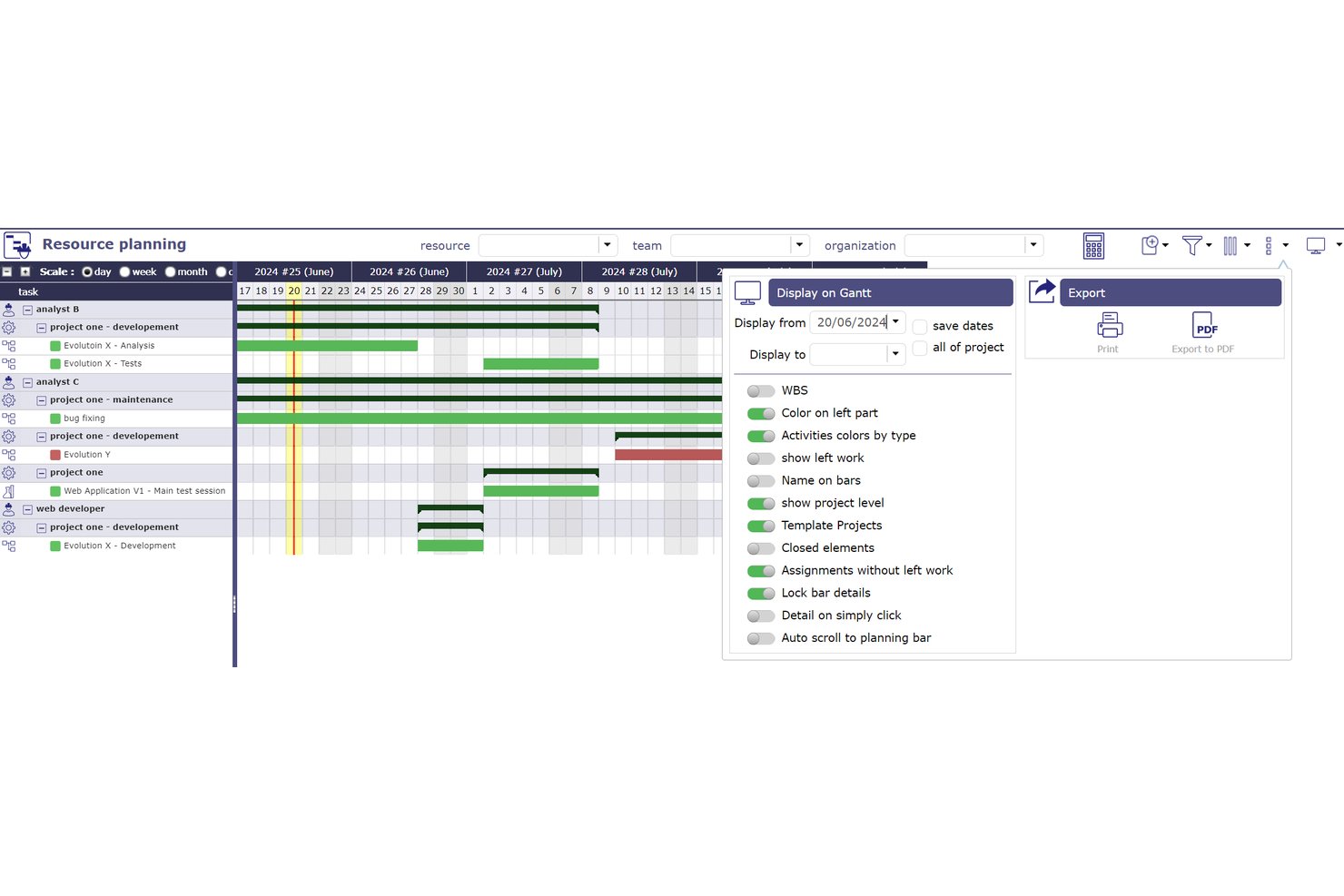Screen dimensions: 1344x896
Task: Open the filter funnel icon
Action: [x=1191, y=245]
